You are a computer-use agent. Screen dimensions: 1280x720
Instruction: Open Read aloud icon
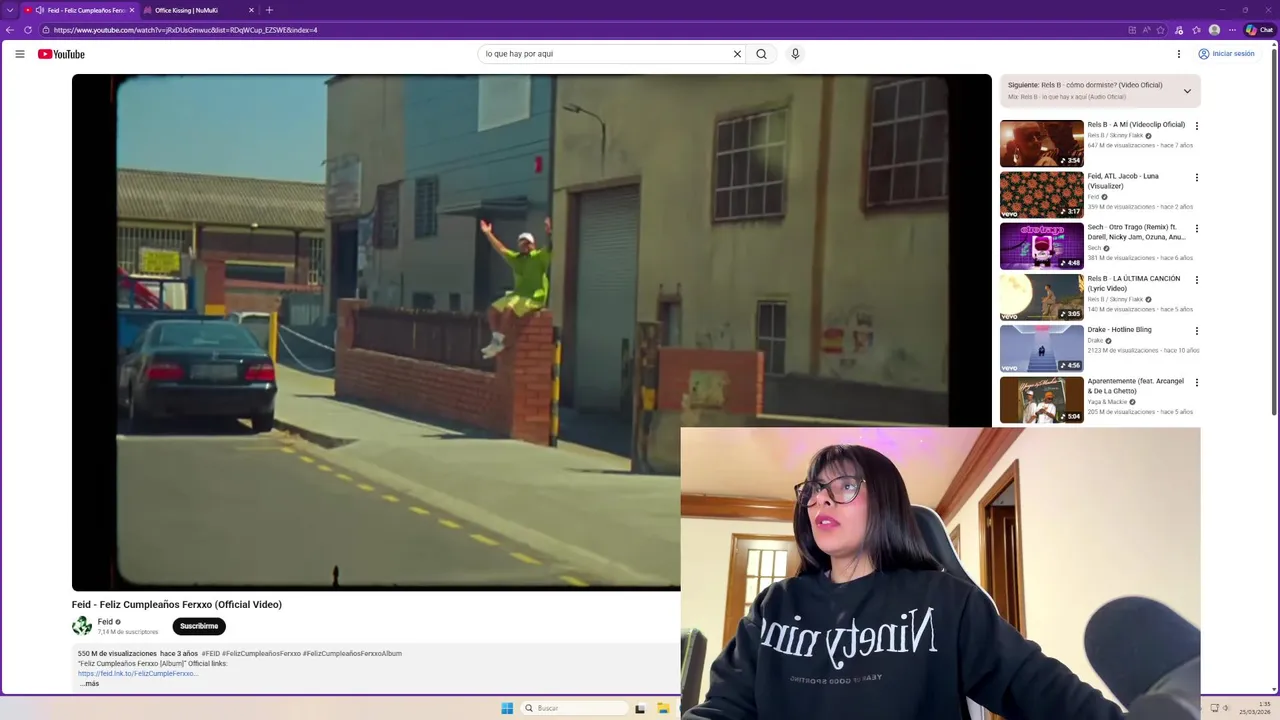[1146, 30]
